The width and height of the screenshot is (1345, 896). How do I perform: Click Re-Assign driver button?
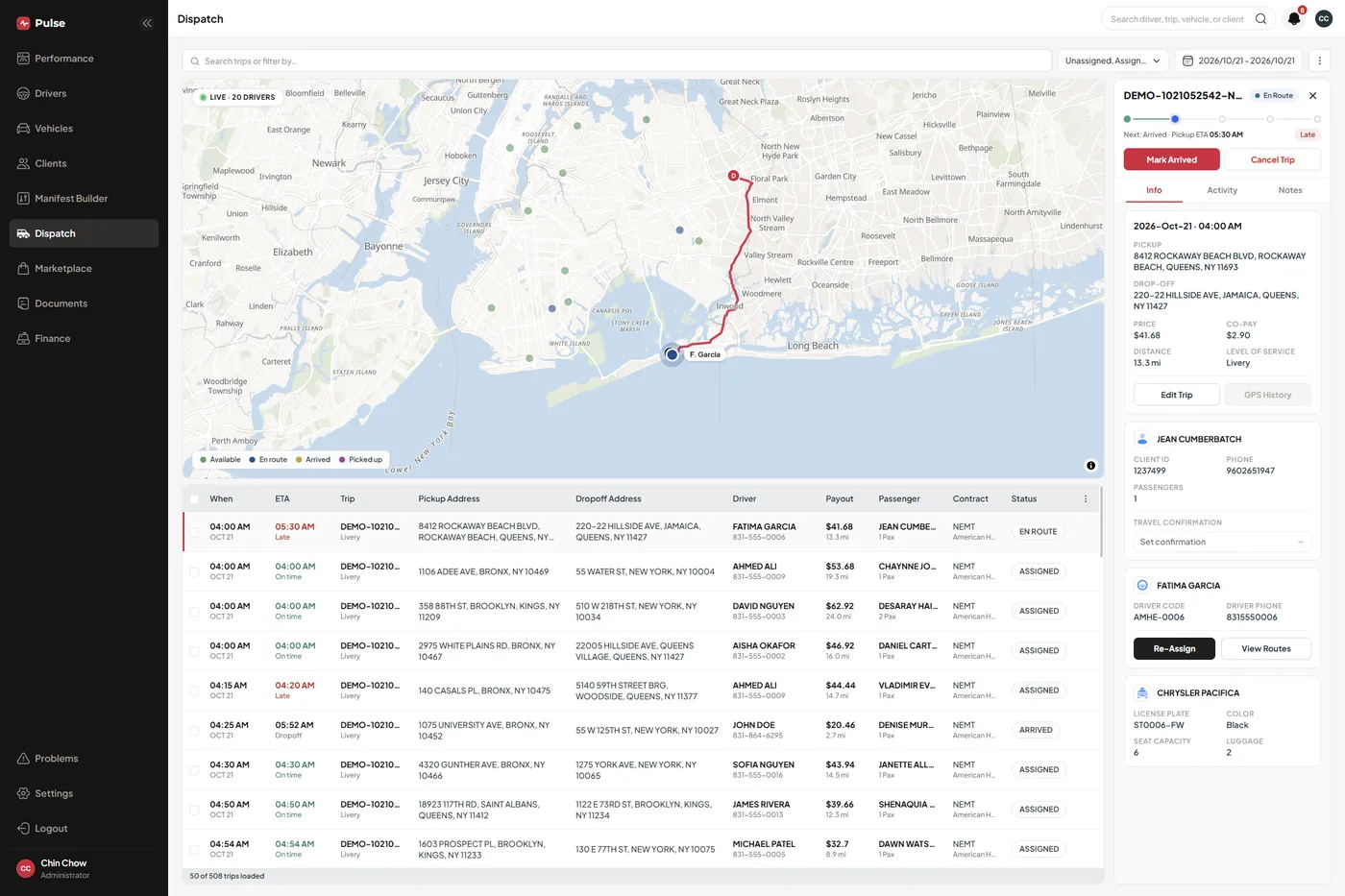[1175, 649]
